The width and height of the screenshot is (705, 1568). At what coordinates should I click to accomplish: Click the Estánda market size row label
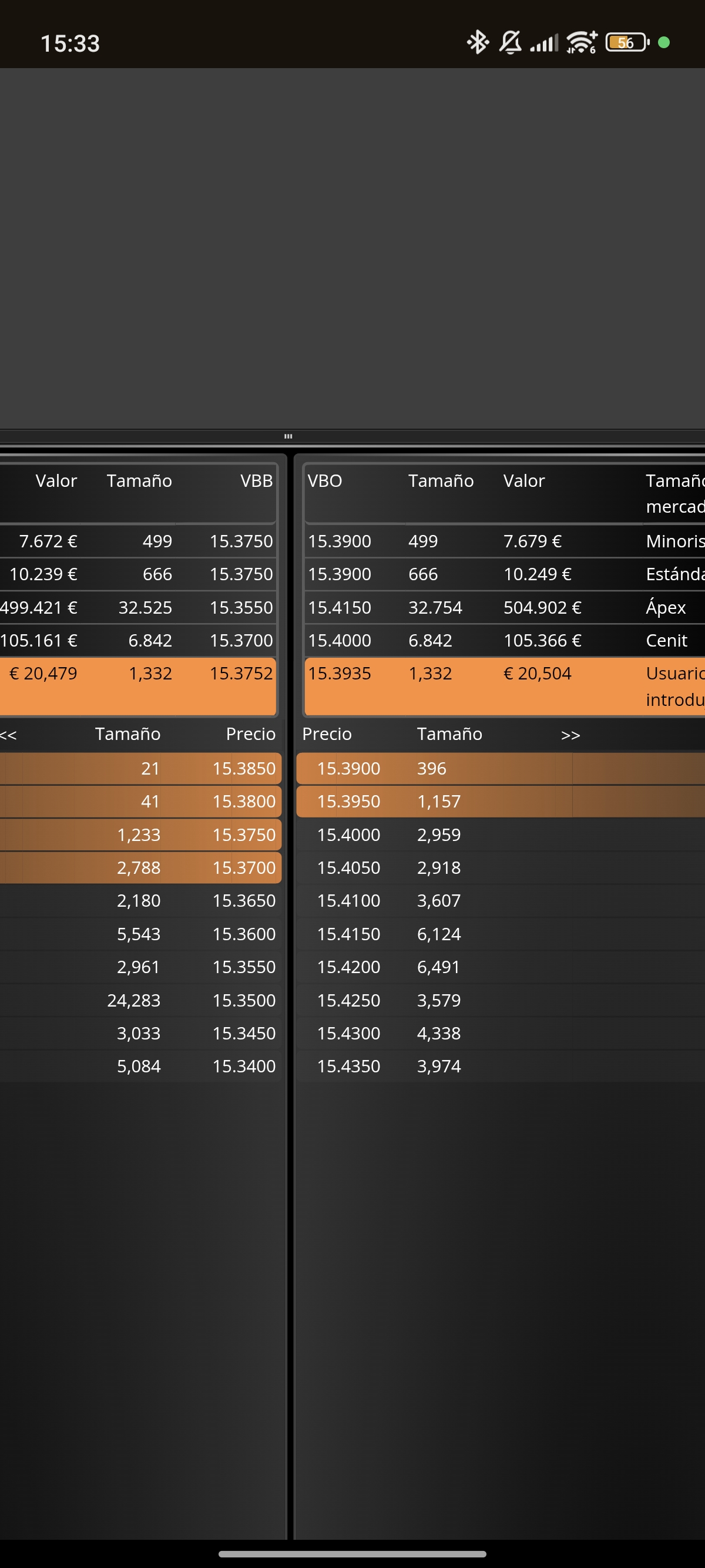pos(675,574)
